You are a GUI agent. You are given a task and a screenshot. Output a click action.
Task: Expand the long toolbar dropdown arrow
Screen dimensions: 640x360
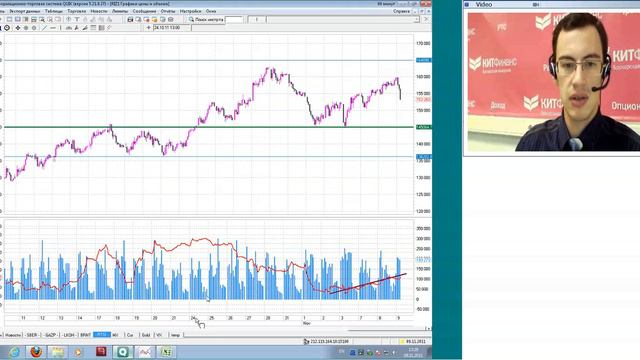click(x=416, y=20)
